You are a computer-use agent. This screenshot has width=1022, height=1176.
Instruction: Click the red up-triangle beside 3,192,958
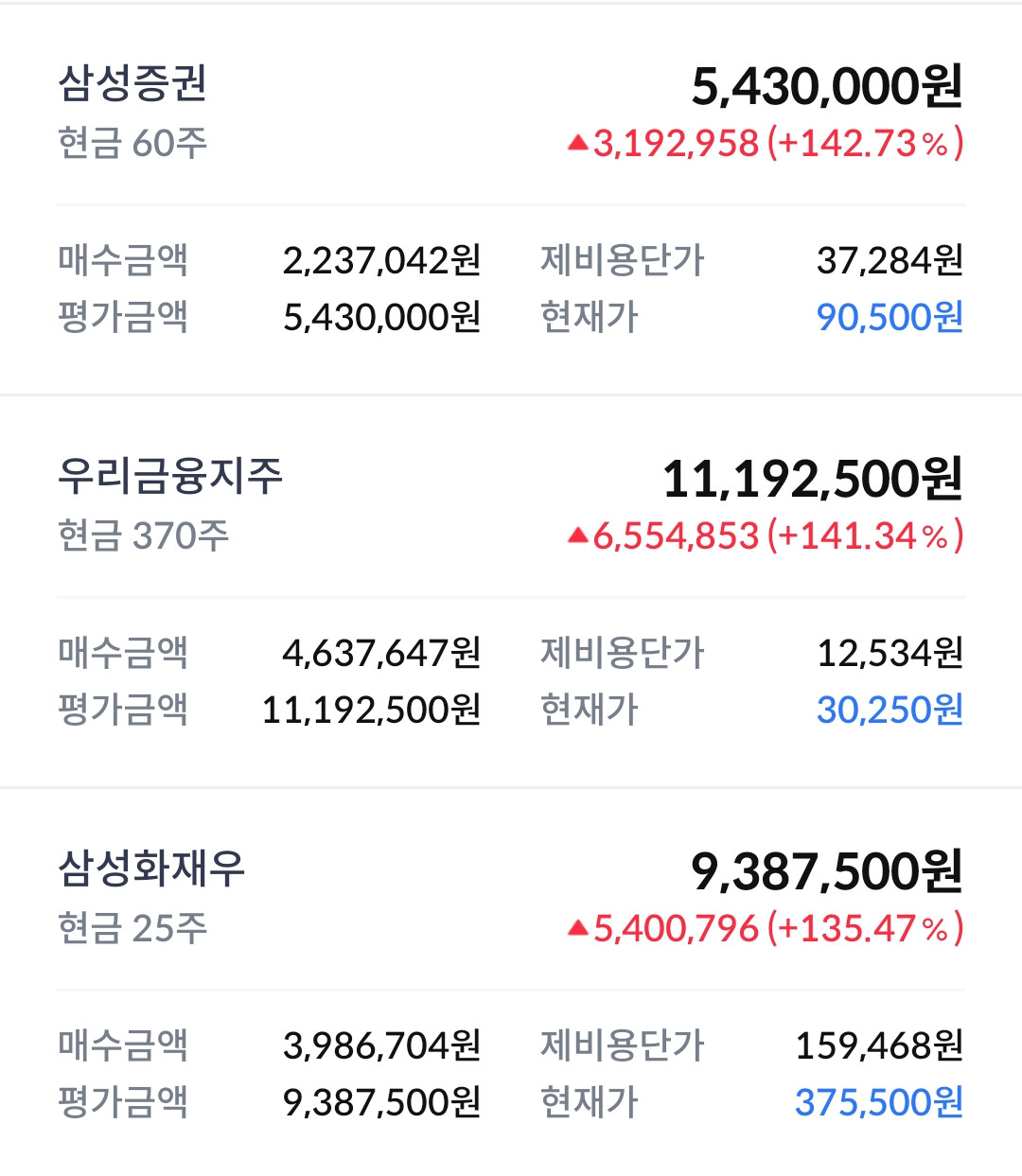(x=578, y=144)
